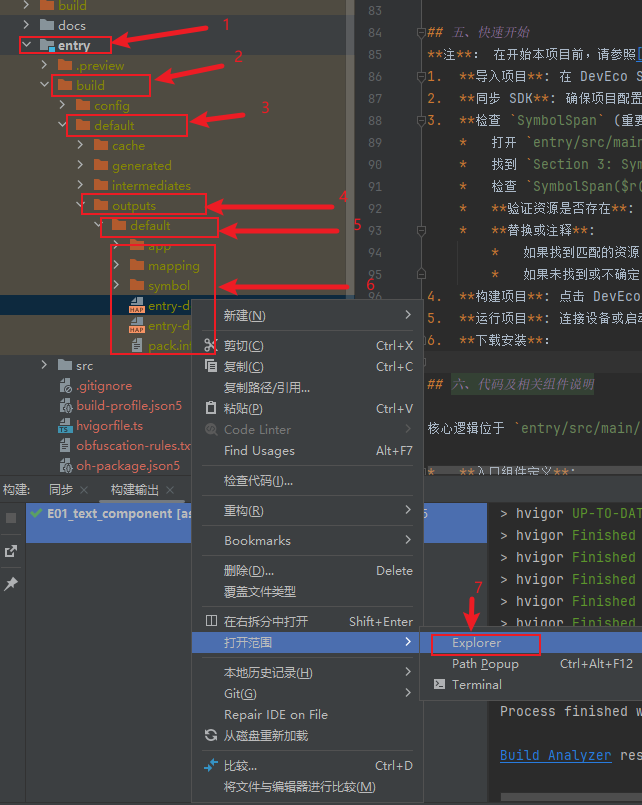Open 本地历史记录(H) submenu
Screen dimensions: 642x805
[307, 673]
